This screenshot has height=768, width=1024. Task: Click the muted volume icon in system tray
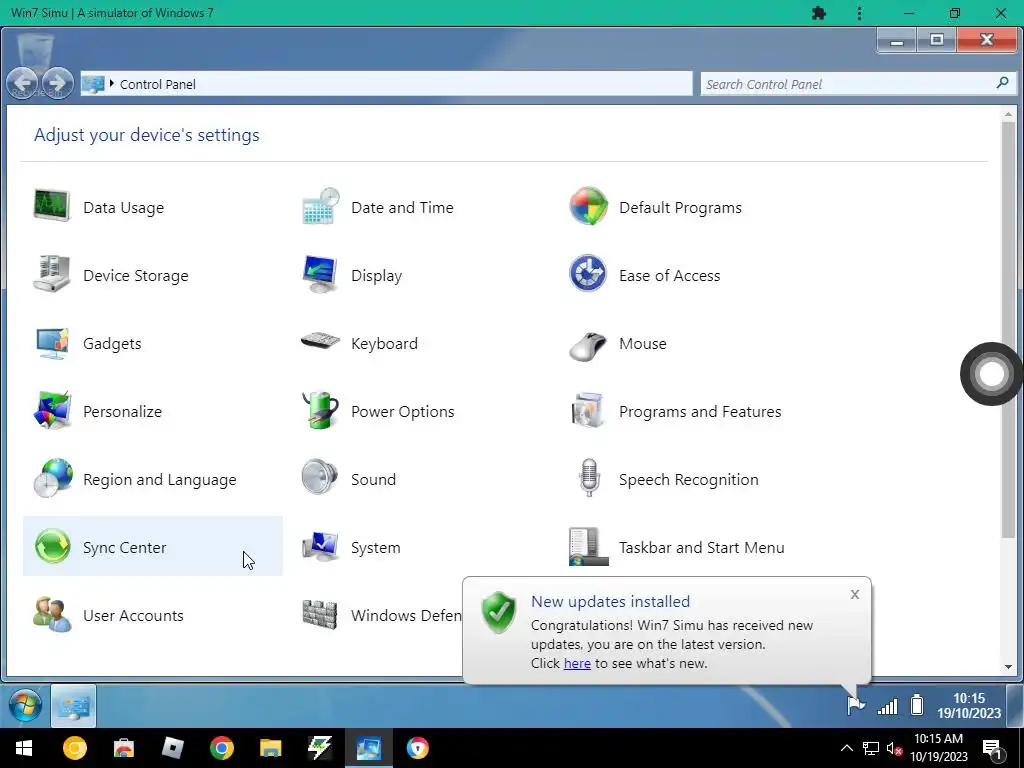click(x=894, y=748)
